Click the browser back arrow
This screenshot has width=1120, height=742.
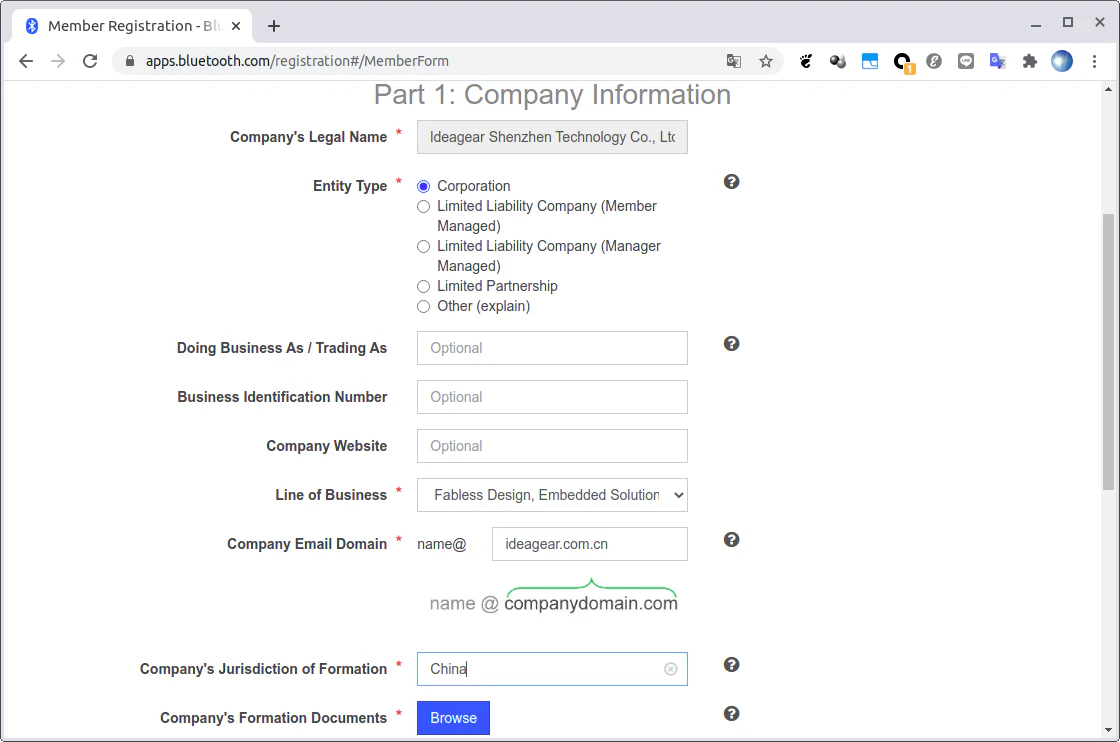pos(26,61)
